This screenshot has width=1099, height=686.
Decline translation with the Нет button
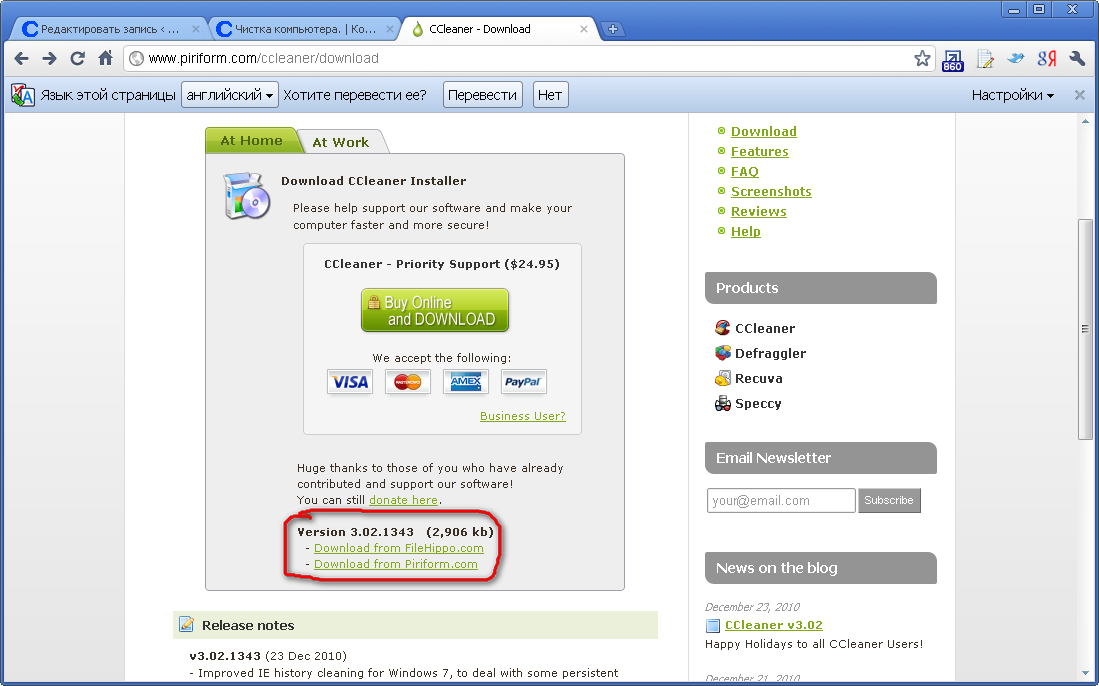[550, 95]
